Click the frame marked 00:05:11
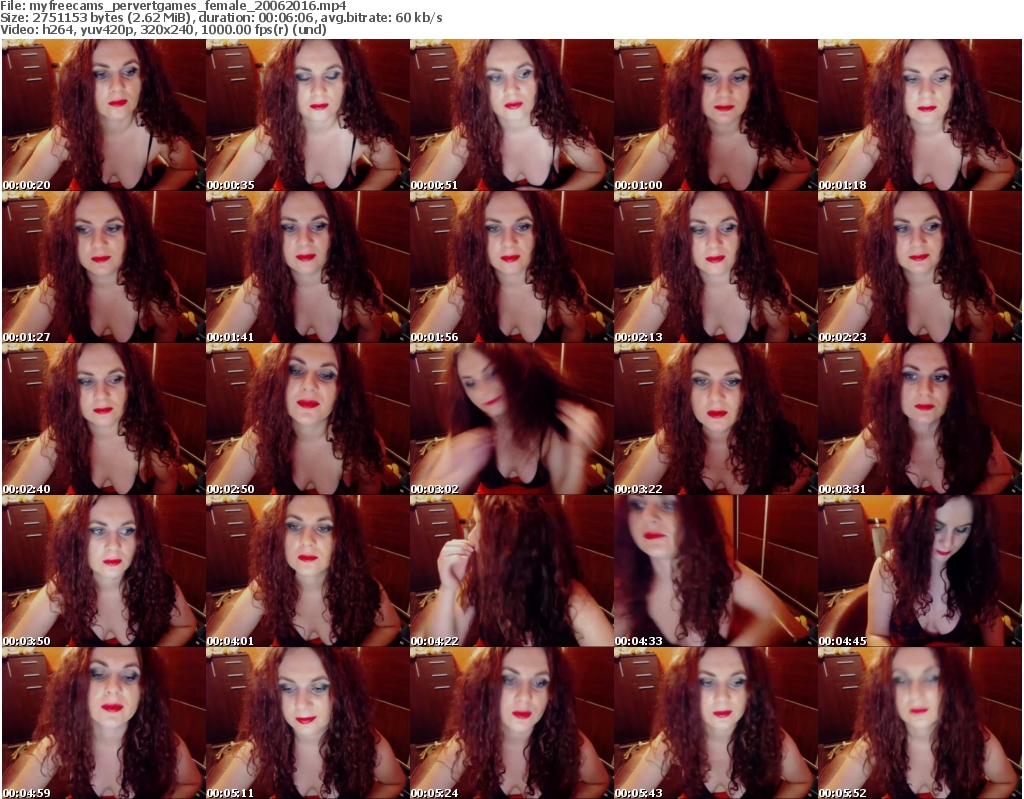The width and height of the screenshot is (1024, 799). [x=308, y=723]
